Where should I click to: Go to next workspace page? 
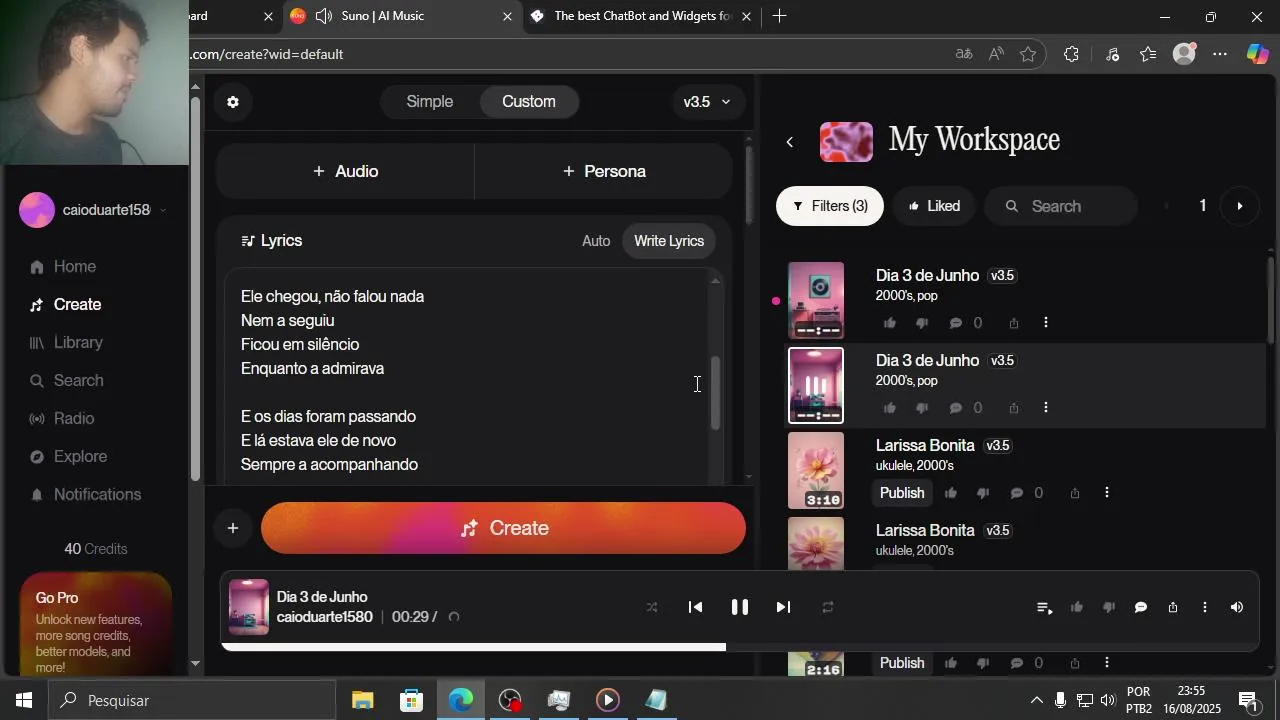click(1240, 206)
